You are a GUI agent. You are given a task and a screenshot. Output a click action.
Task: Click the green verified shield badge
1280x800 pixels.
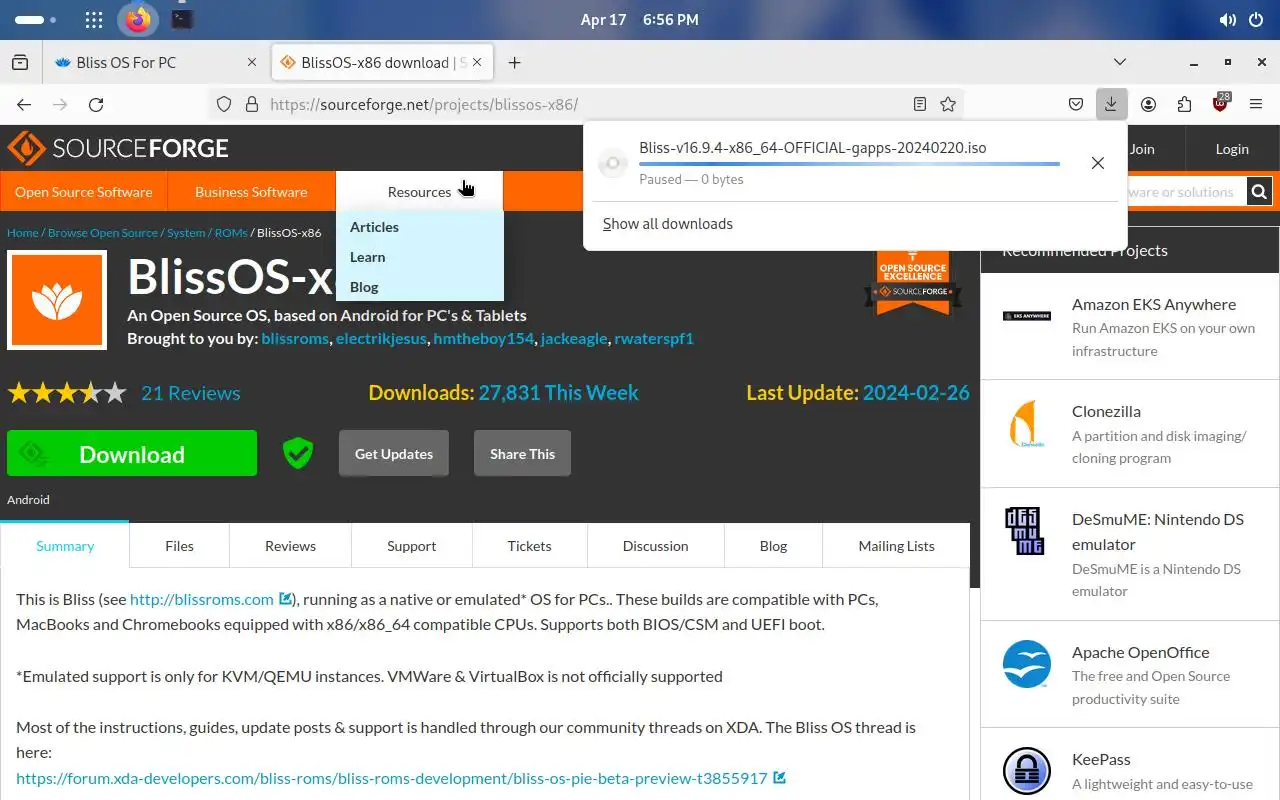point(297,453)
